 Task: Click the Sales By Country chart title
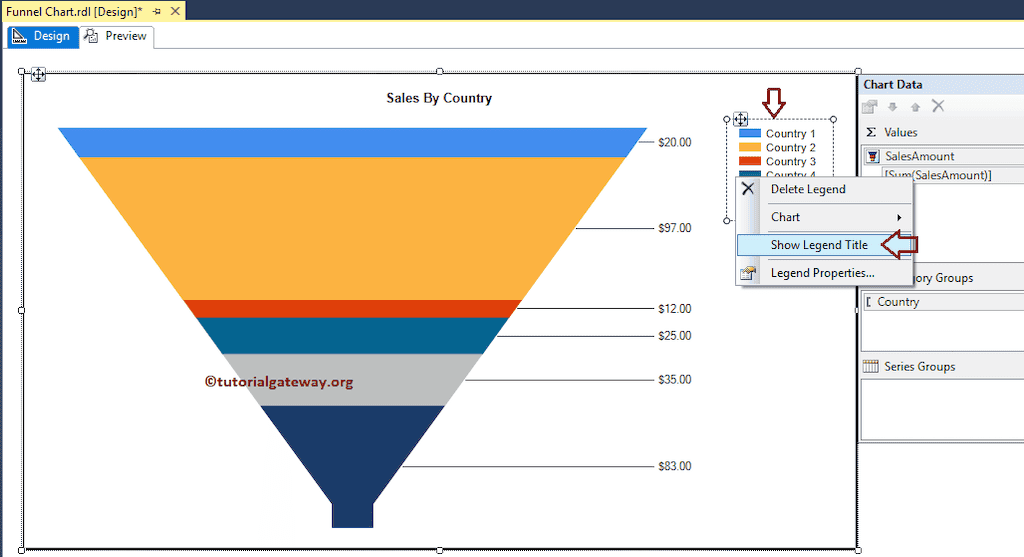[x=439, y=98]
